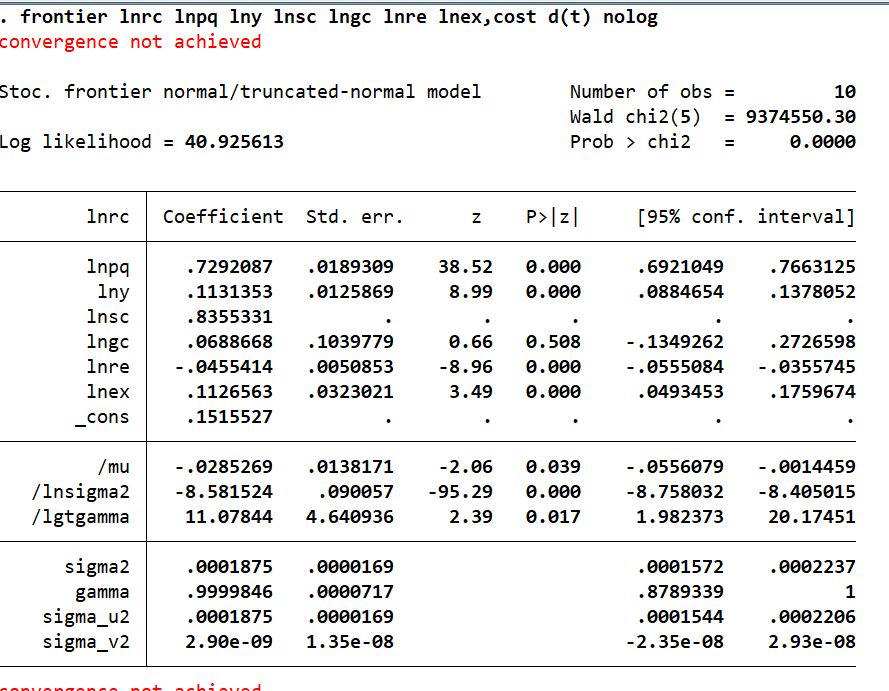889x691 pixels.
Task: Click the Log likelihood value 40.925613
Action: pos(234,142)
